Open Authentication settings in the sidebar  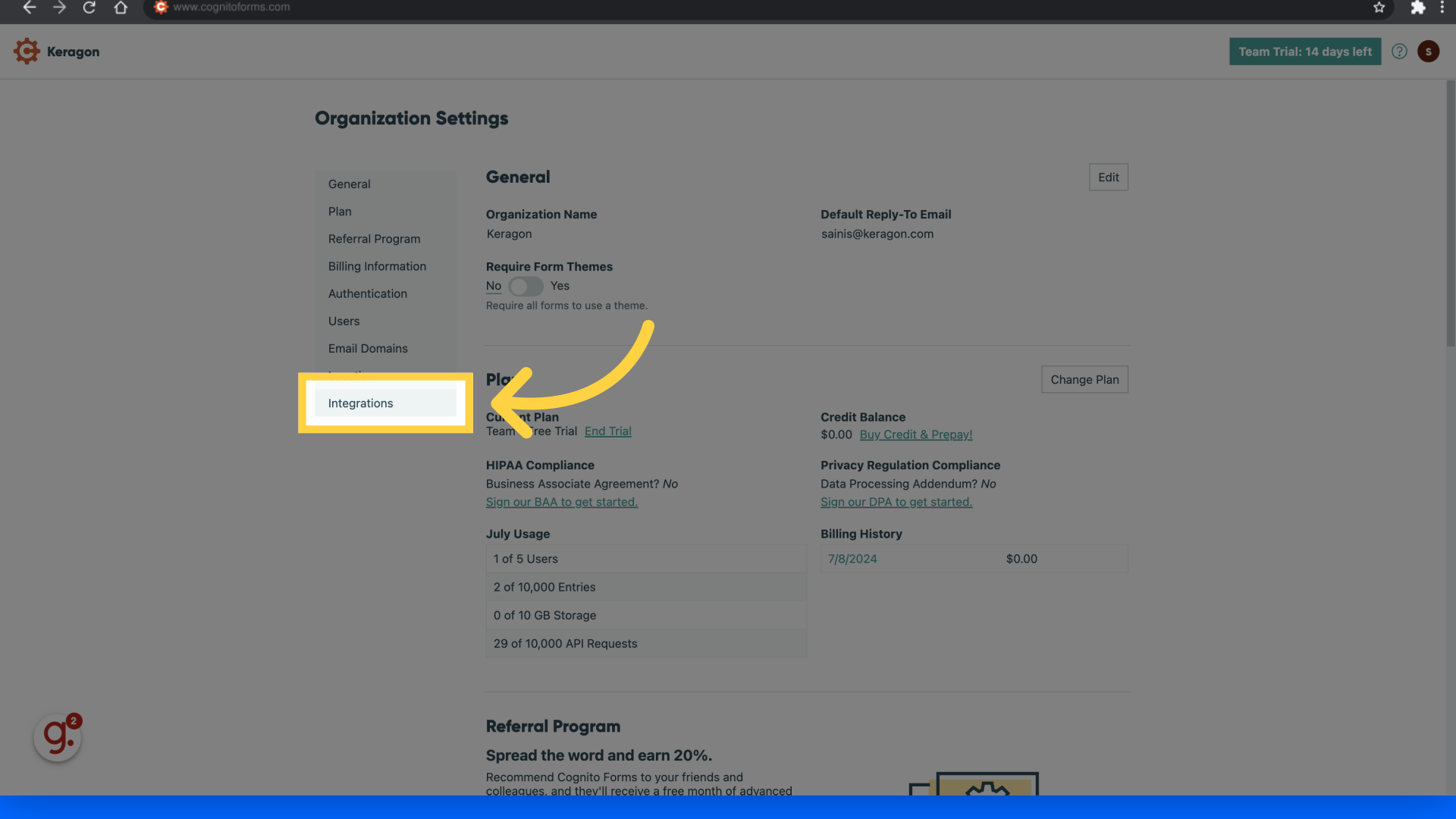pos(367,293)
